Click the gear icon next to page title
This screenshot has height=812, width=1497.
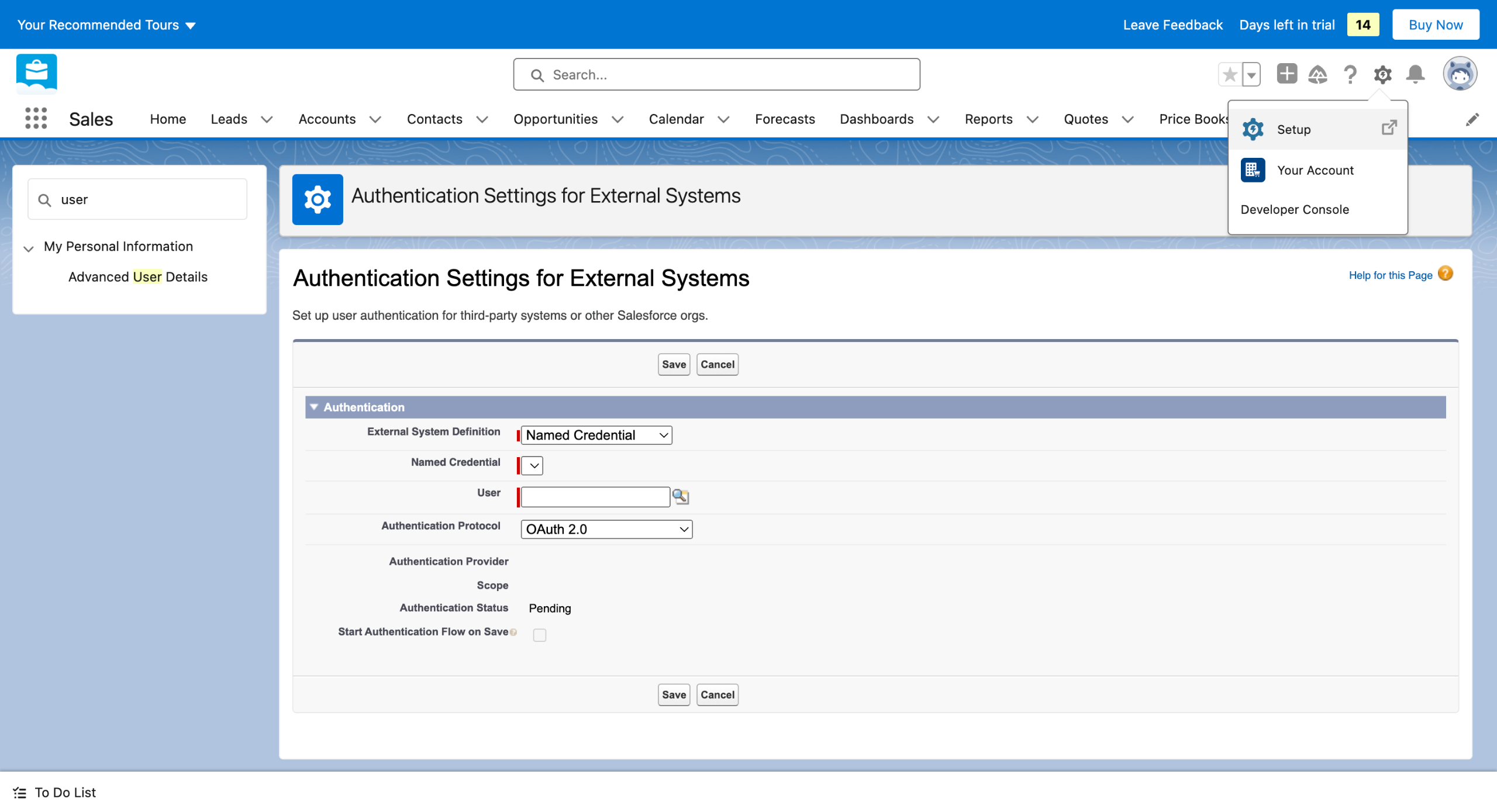318,199
